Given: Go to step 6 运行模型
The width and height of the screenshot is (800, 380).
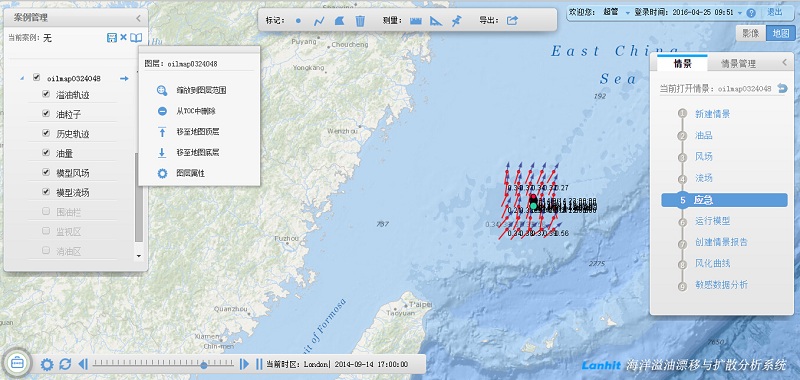Looking at the screenshot, I should click(712, 221).
